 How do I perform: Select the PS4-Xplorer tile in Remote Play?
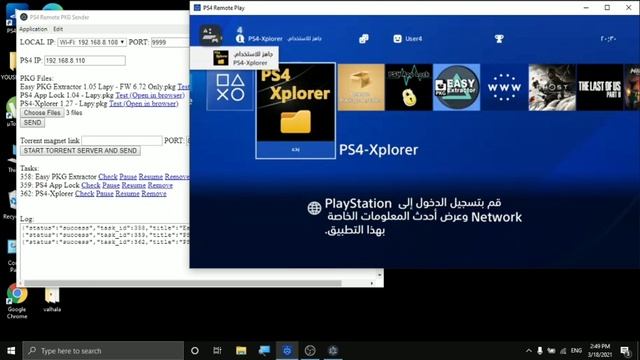point(296,110)
